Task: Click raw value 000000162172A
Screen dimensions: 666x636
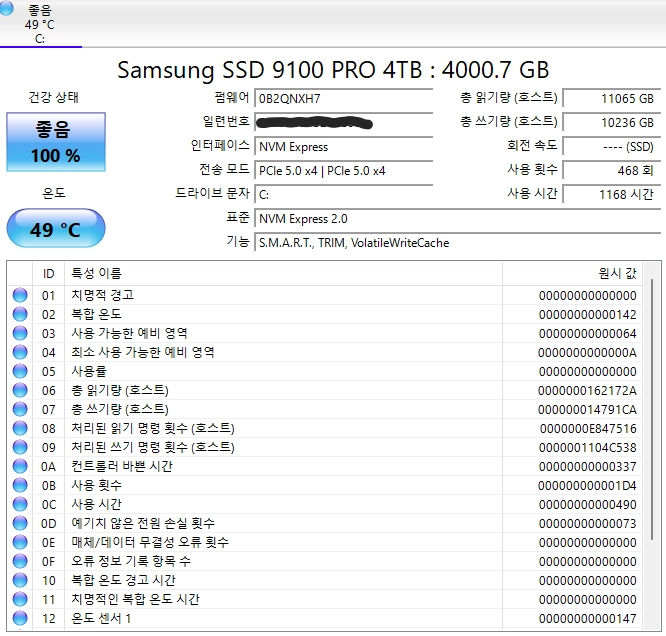Action: 587,391
